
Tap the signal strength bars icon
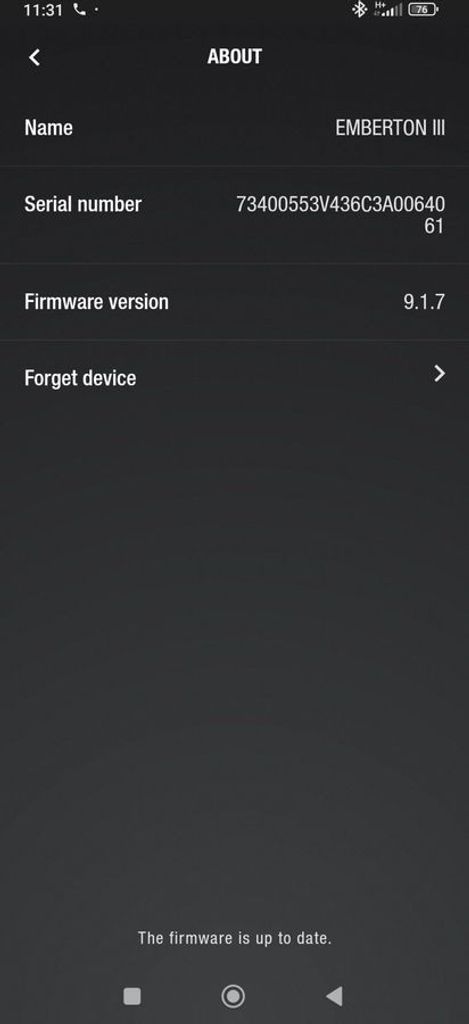[x=392, y=10]
